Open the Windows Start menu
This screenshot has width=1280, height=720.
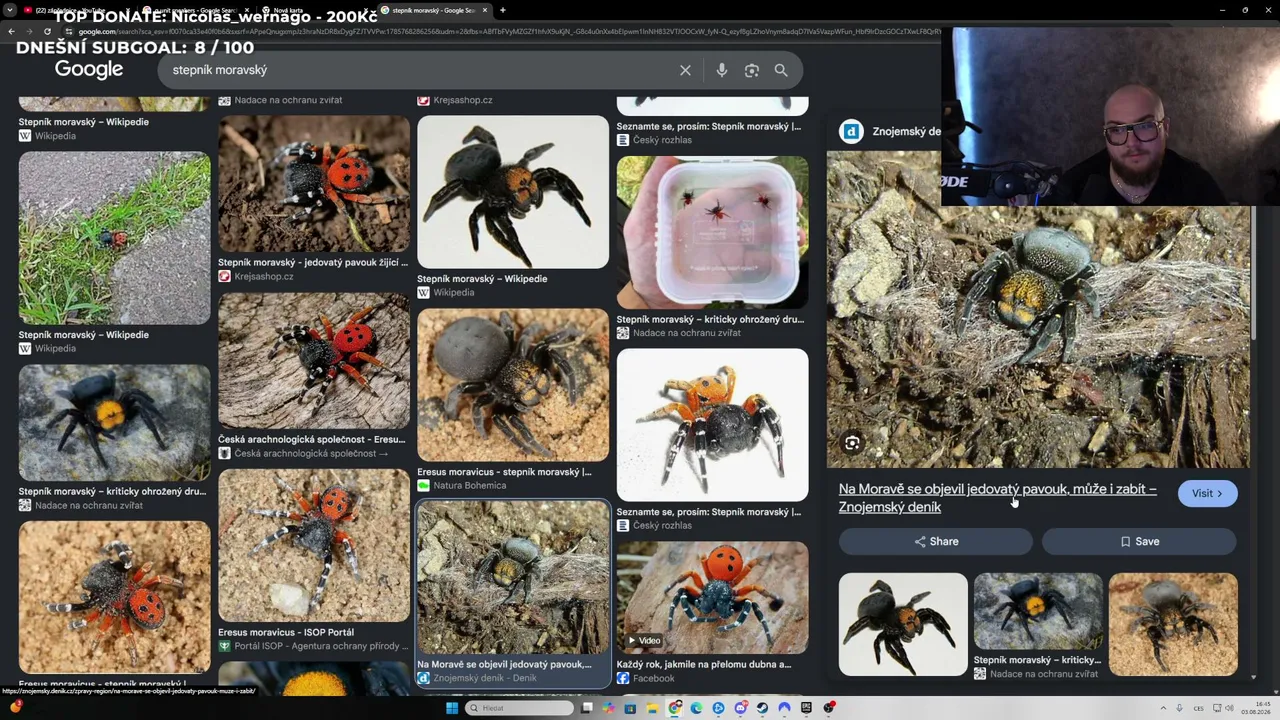tap(452, 708)
